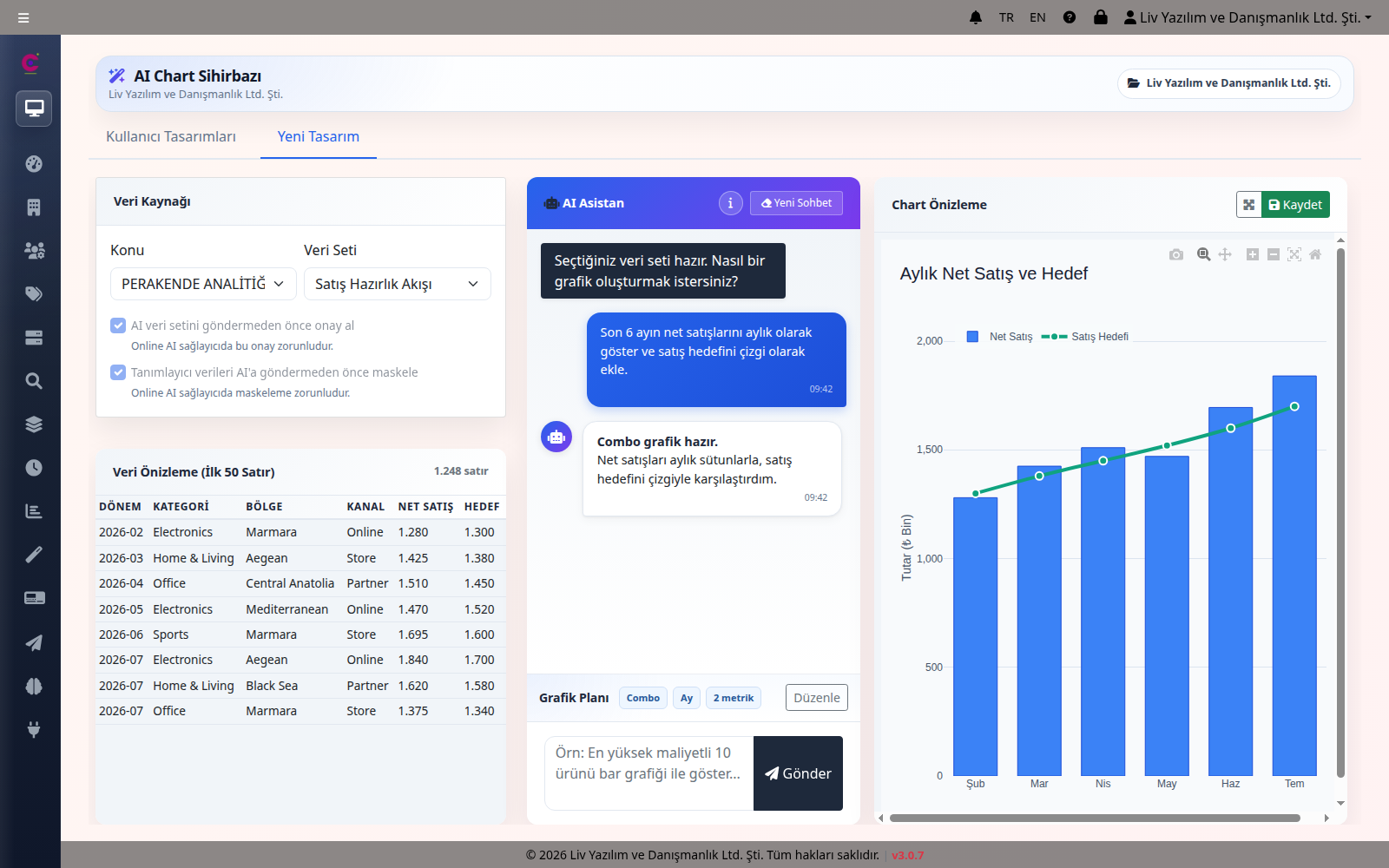Expand chart preview to fullscreen

(1248, 205)
